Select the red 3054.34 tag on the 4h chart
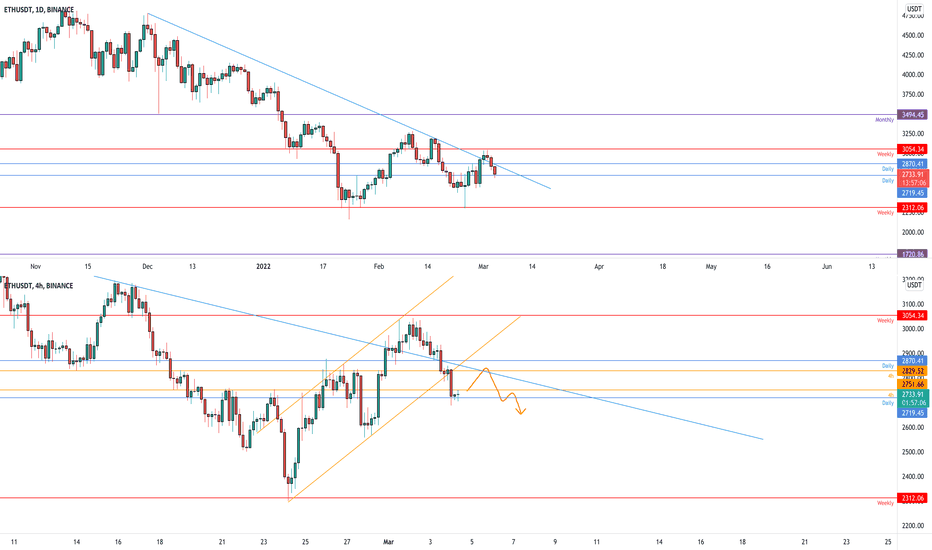The height and width of the screenshot is (550, 932). [912, 316]
